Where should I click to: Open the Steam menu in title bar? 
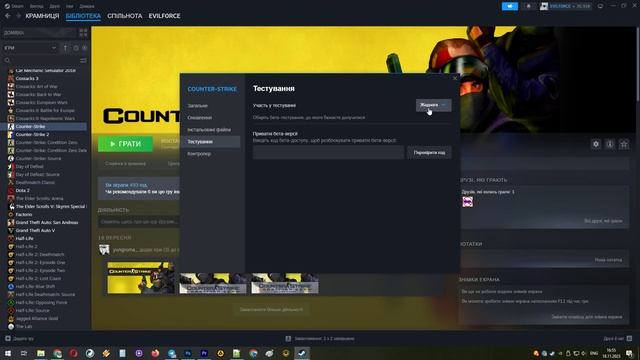click(x=13, y=6)
